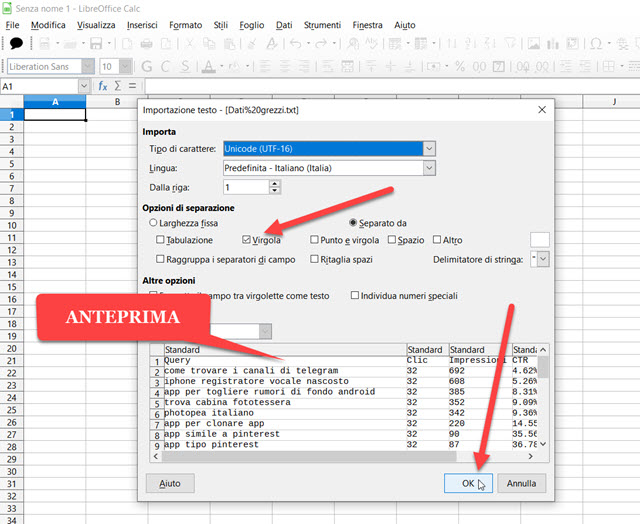Screen dimensions: 640x524
Task: Select the Separato da radio button
Action: pos(353,223)
